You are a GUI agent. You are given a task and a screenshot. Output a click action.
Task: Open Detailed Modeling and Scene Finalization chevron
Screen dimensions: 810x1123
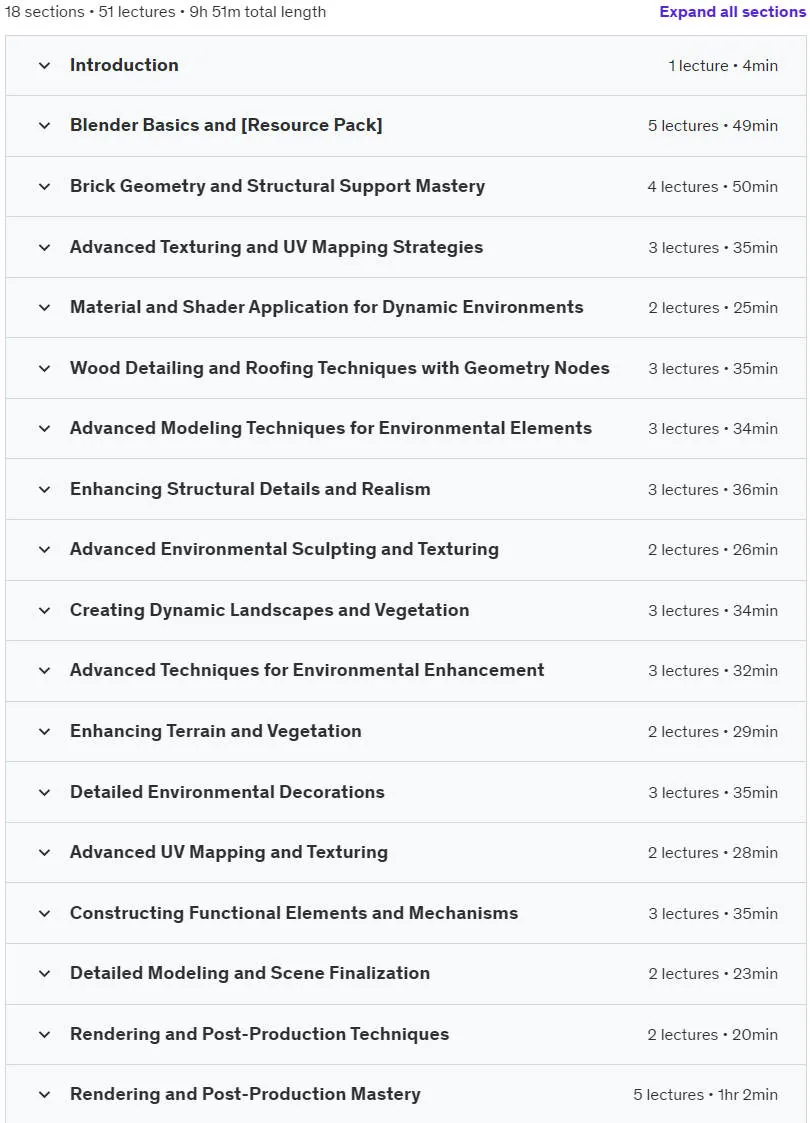(44, 973)
